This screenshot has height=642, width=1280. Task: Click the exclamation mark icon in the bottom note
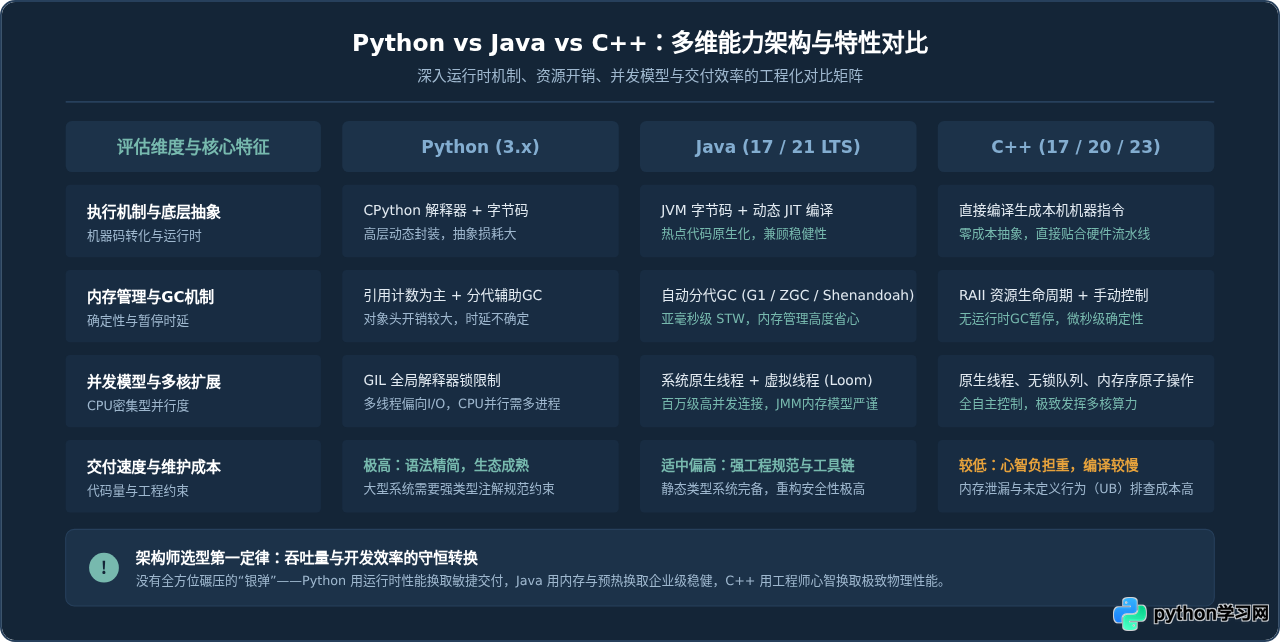tap(104, 567)
